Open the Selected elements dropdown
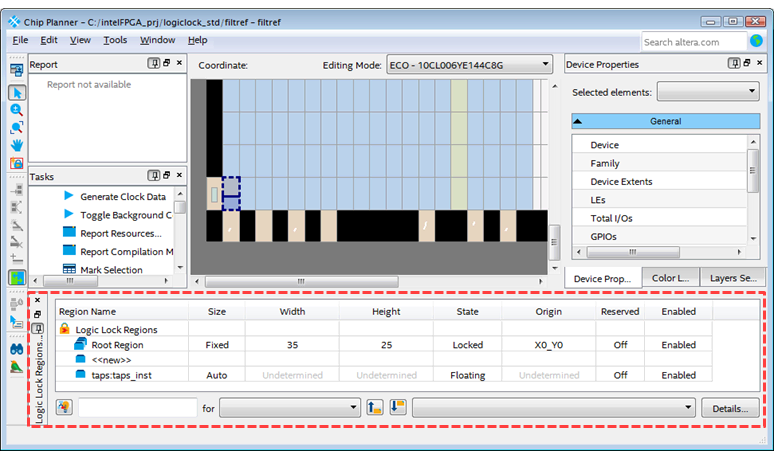Viewport: 774px width, 453px height. (707, 92)
